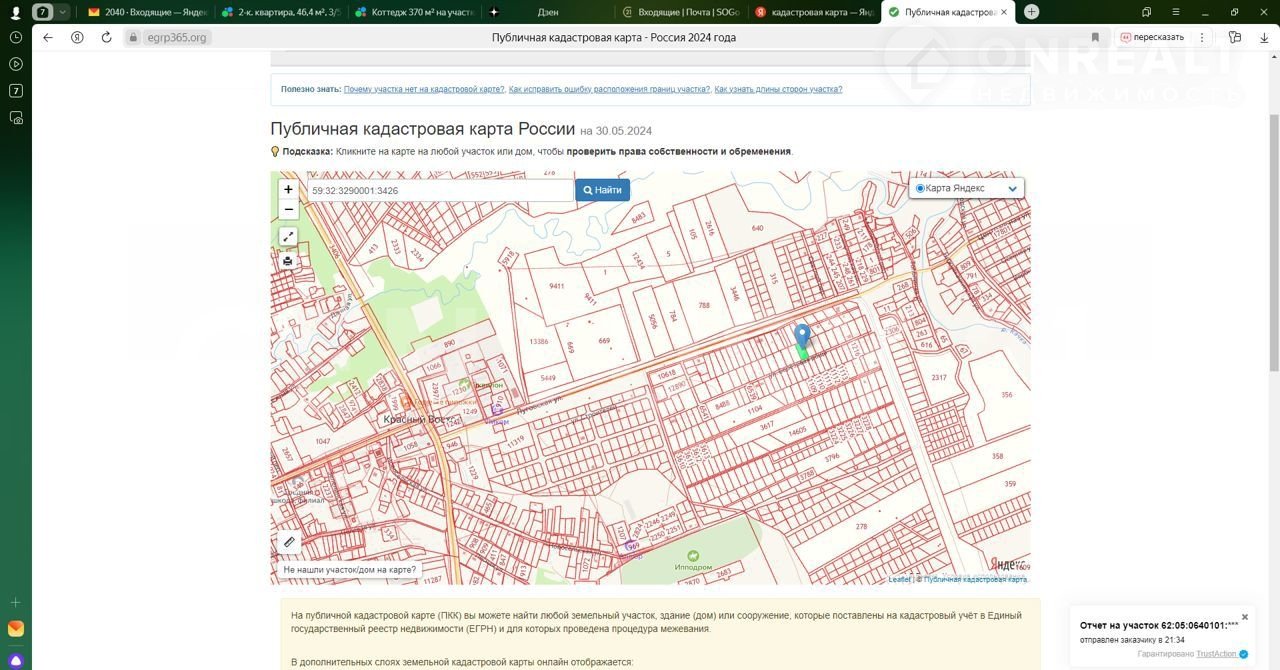The image size is (1280, 670).
Task: Open the browser three-dot page menu
Action: [1201, 37]
